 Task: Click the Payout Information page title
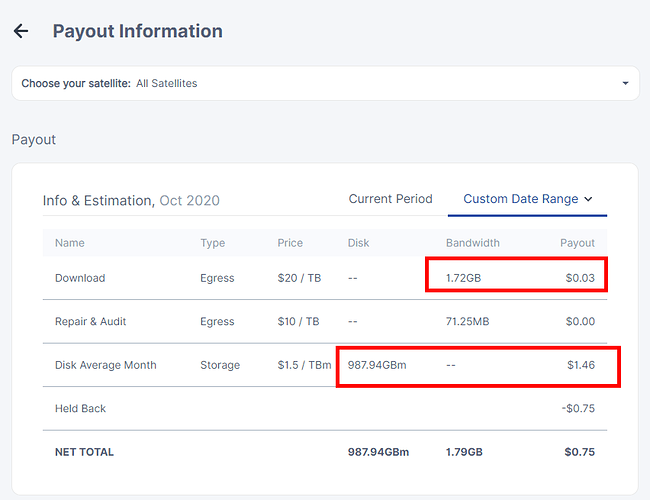[x=138, y=31]
